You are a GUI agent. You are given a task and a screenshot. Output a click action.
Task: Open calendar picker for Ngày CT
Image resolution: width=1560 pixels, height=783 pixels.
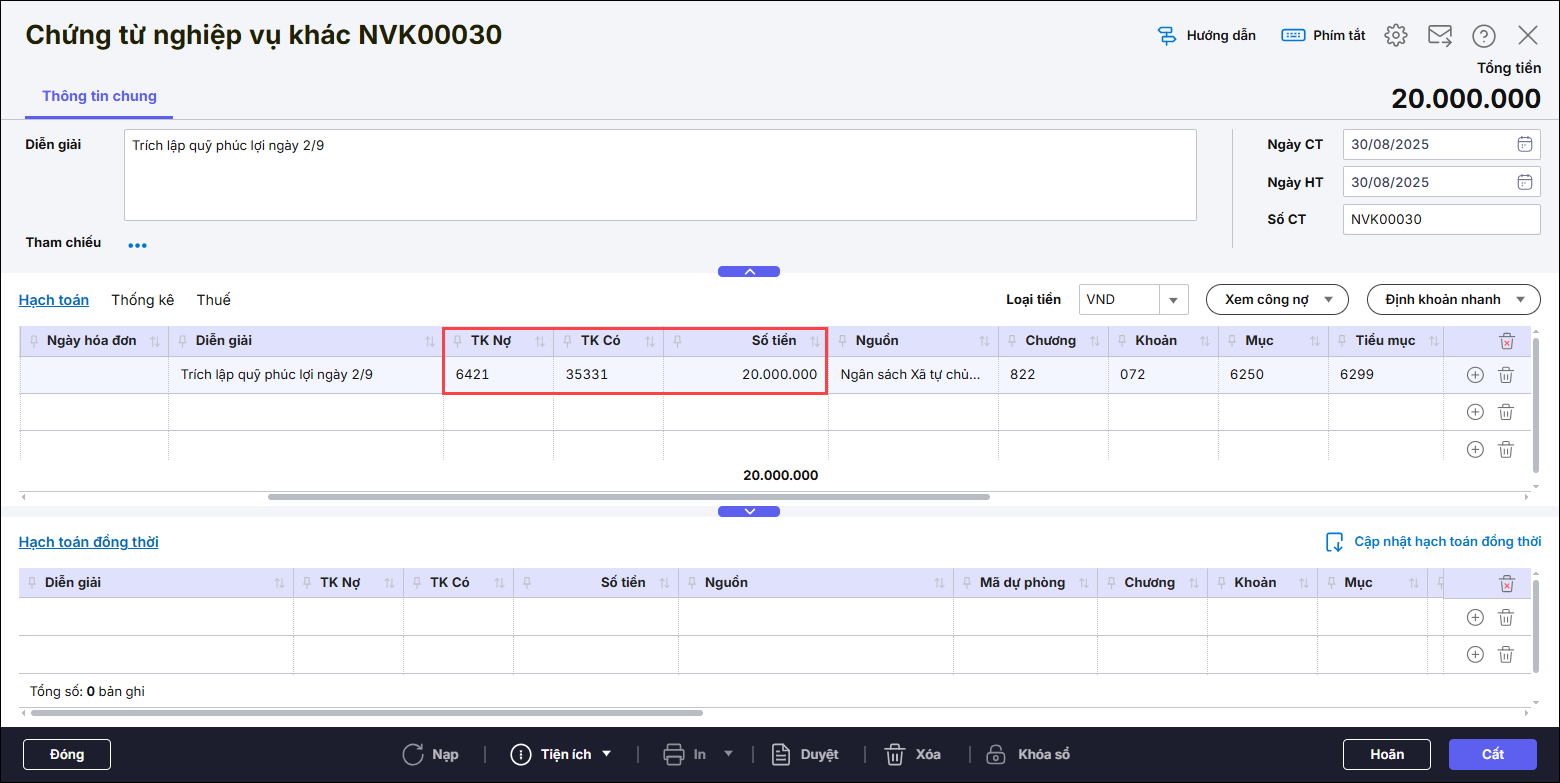1524,144
